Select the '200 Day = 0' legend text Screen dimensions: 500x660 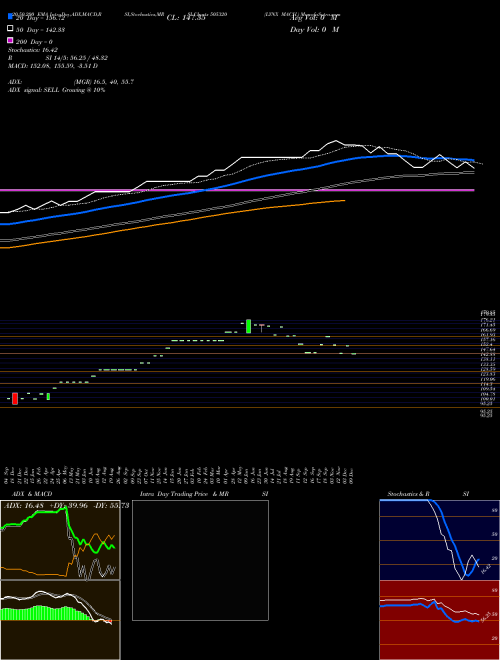click(35, 42)
